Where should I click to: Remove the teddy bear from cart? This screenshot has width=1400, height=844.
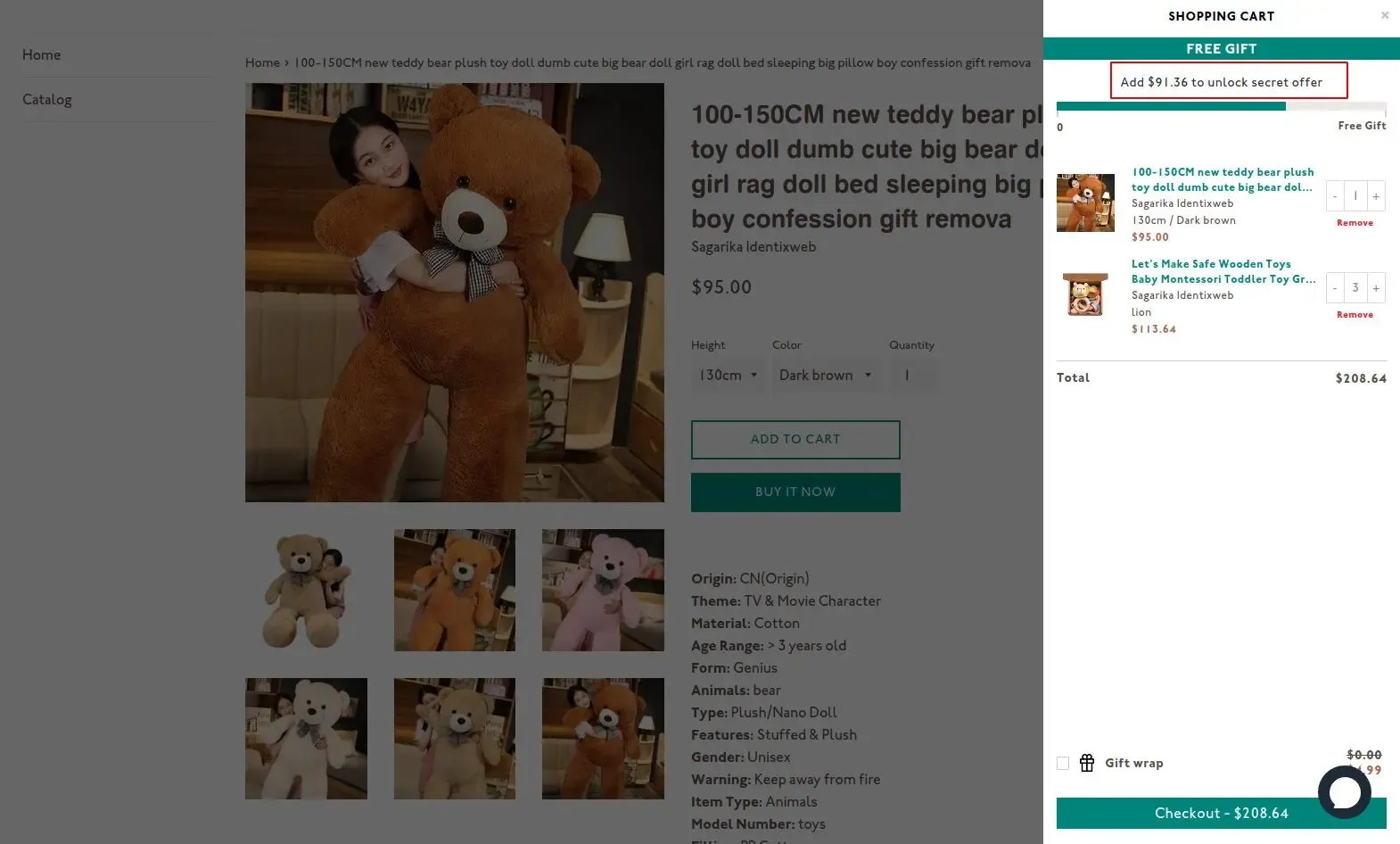coord(1355,223)
